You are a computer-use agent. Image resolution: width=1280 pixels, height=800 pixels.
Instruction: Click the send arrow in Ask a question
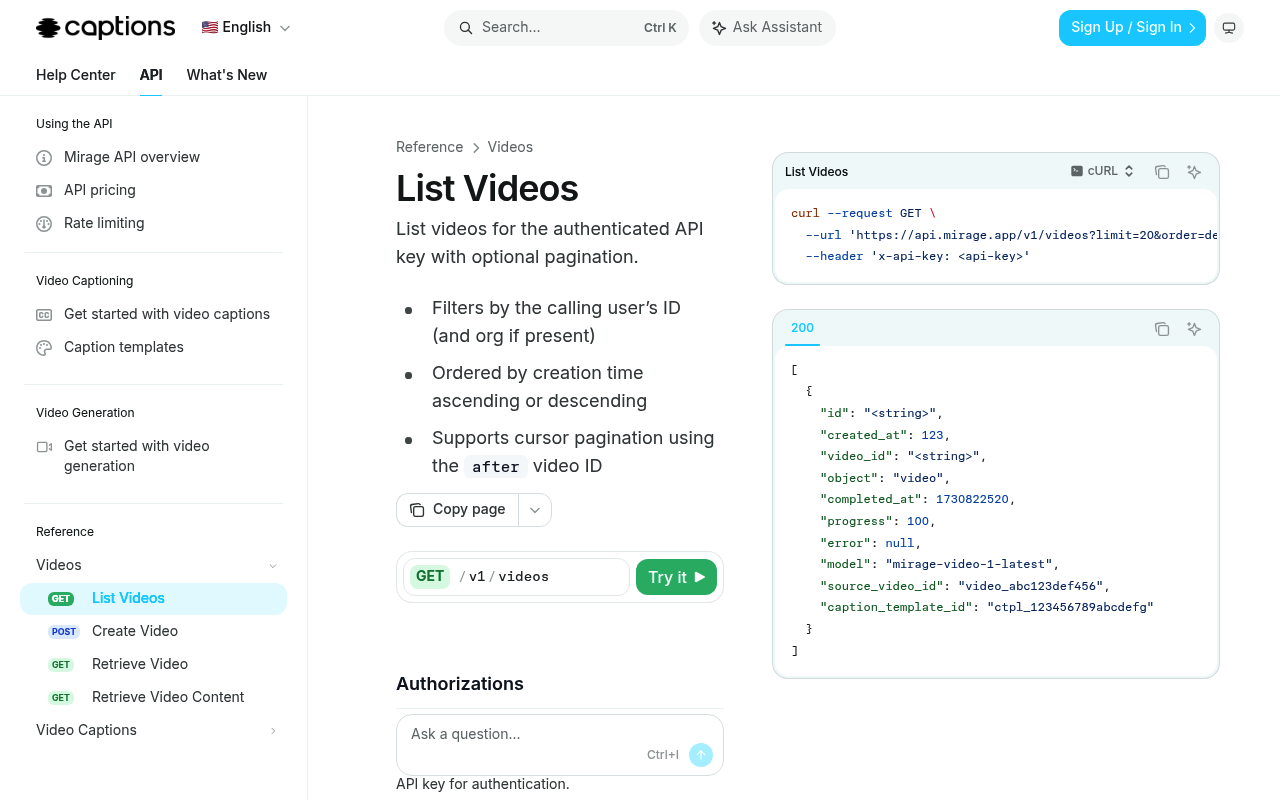click(x=701, y=755)
